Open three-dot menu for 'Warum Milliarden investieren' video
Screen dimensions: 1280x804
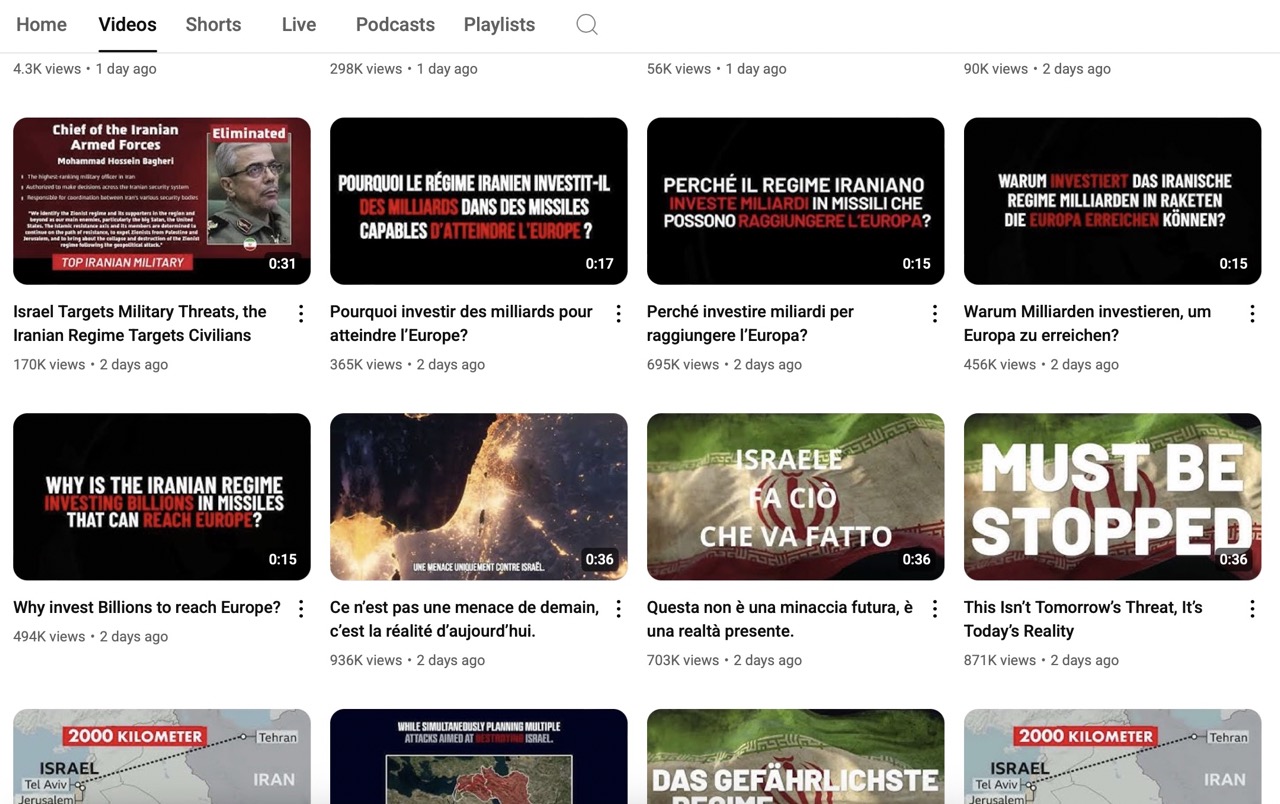pyautogui.click(x=1252, y=314)
